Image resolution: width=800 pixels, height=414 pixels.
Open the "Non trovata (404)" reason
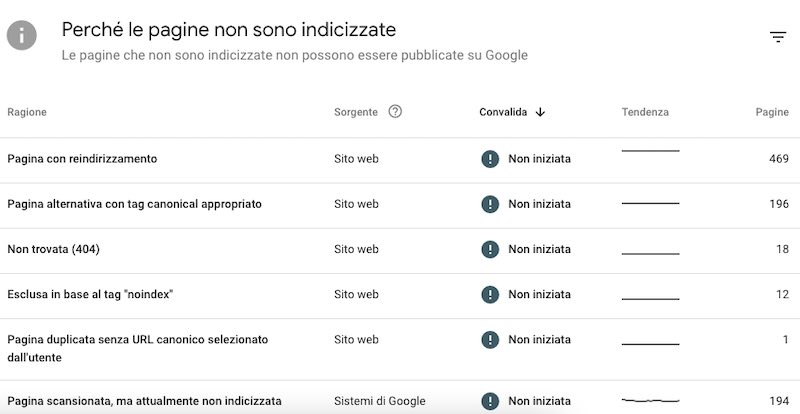click(53, 249)
